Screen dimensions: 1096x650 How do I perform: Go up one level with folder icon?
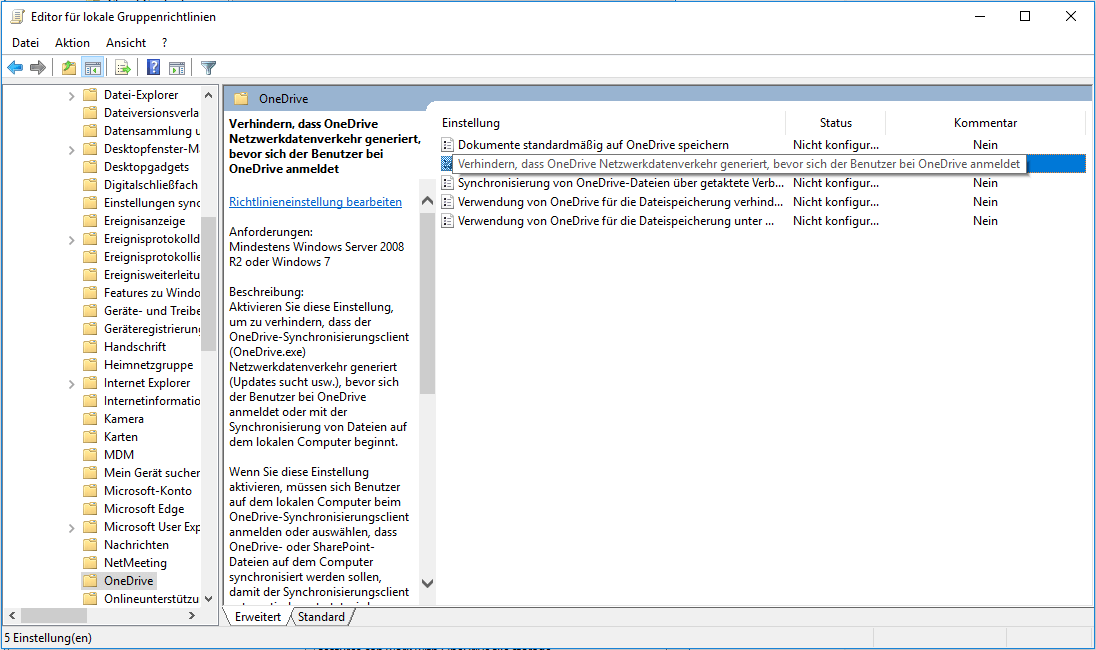tap(68, 68)
